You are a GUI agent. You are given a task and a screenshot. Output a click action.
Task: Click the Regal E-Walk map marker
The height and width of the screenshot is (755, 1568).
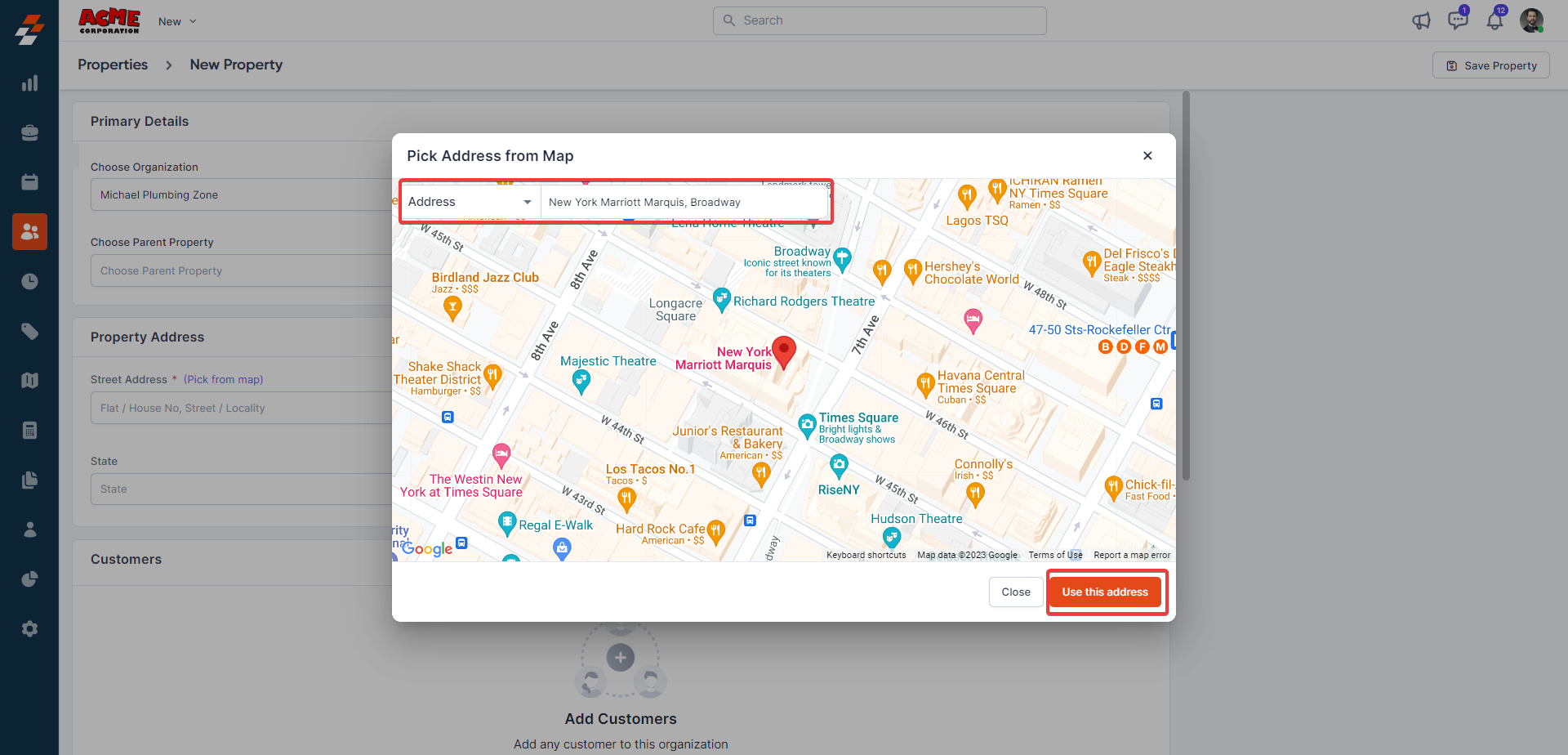507,523
